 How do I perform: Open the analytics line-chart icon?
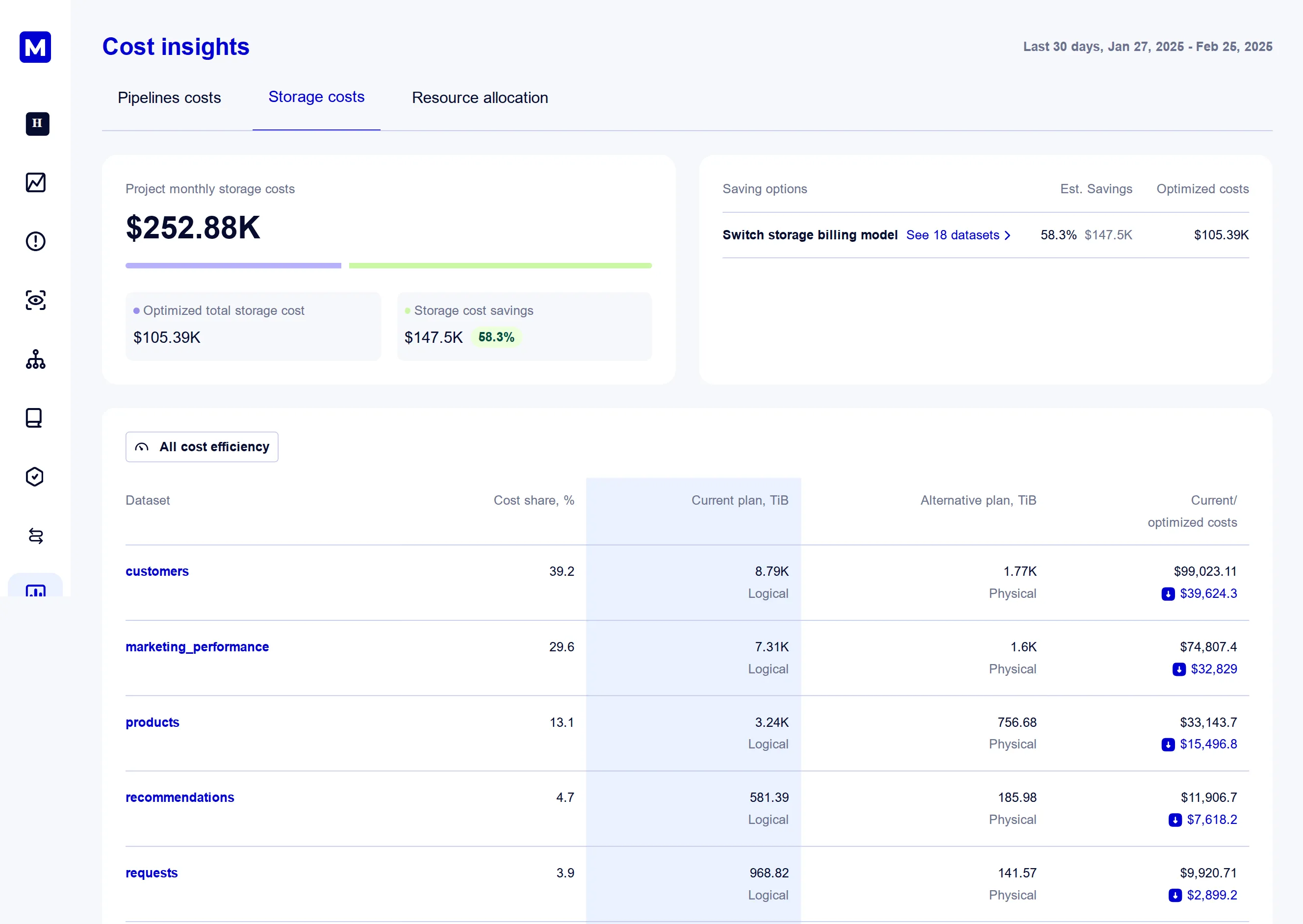[35, 182]
